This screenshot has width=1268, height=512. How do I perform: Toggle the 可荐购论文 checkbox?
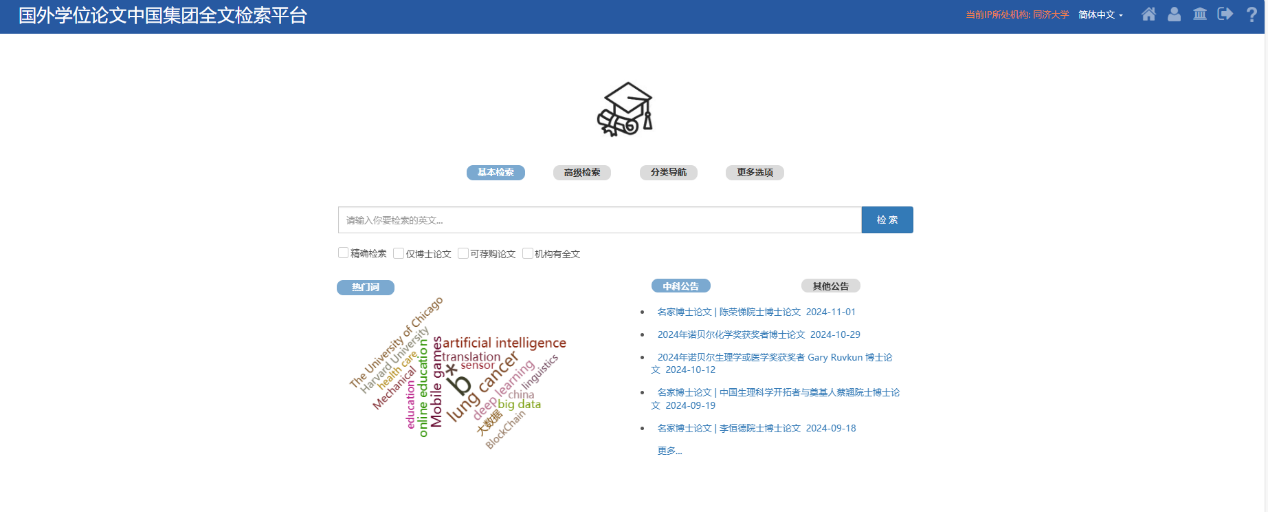tap(464, 253)
